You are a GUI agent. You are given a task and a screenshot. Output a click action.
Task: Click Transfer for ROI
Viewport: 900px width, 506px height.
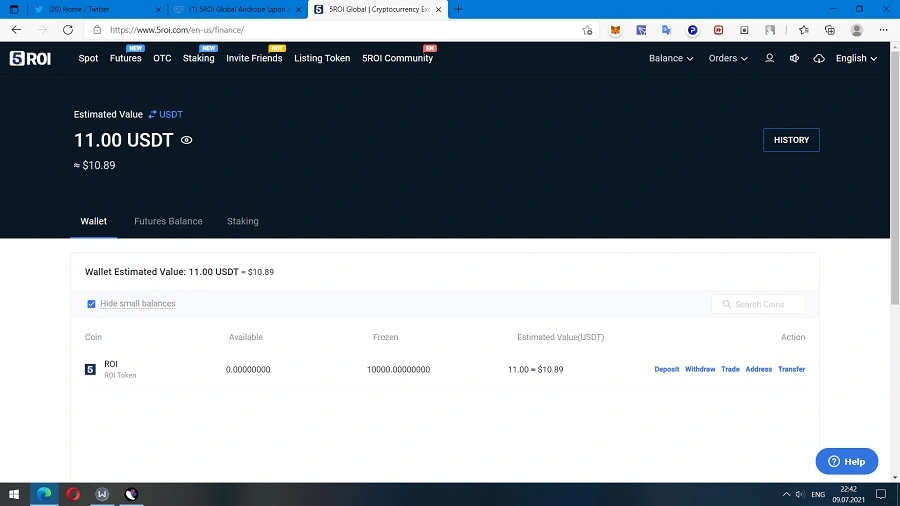791,369
